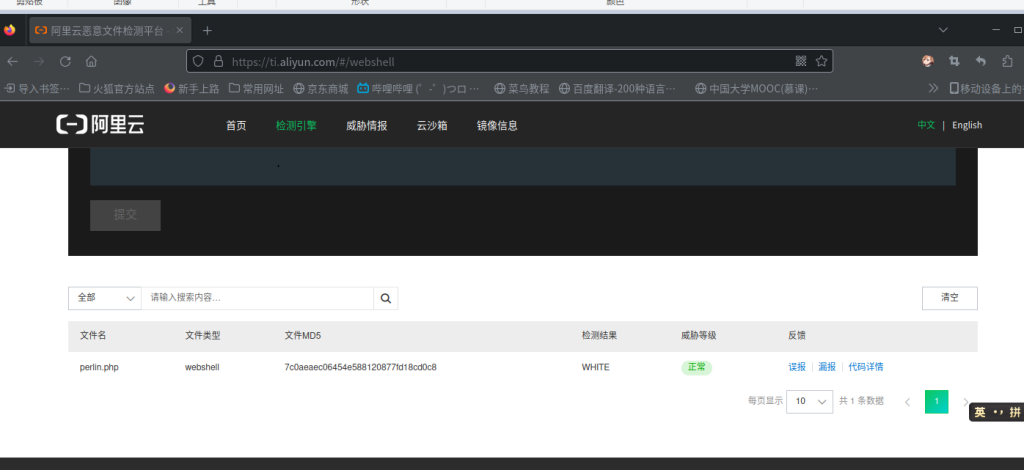
Task: Click the magnifier search button
Action: (385, 298)
